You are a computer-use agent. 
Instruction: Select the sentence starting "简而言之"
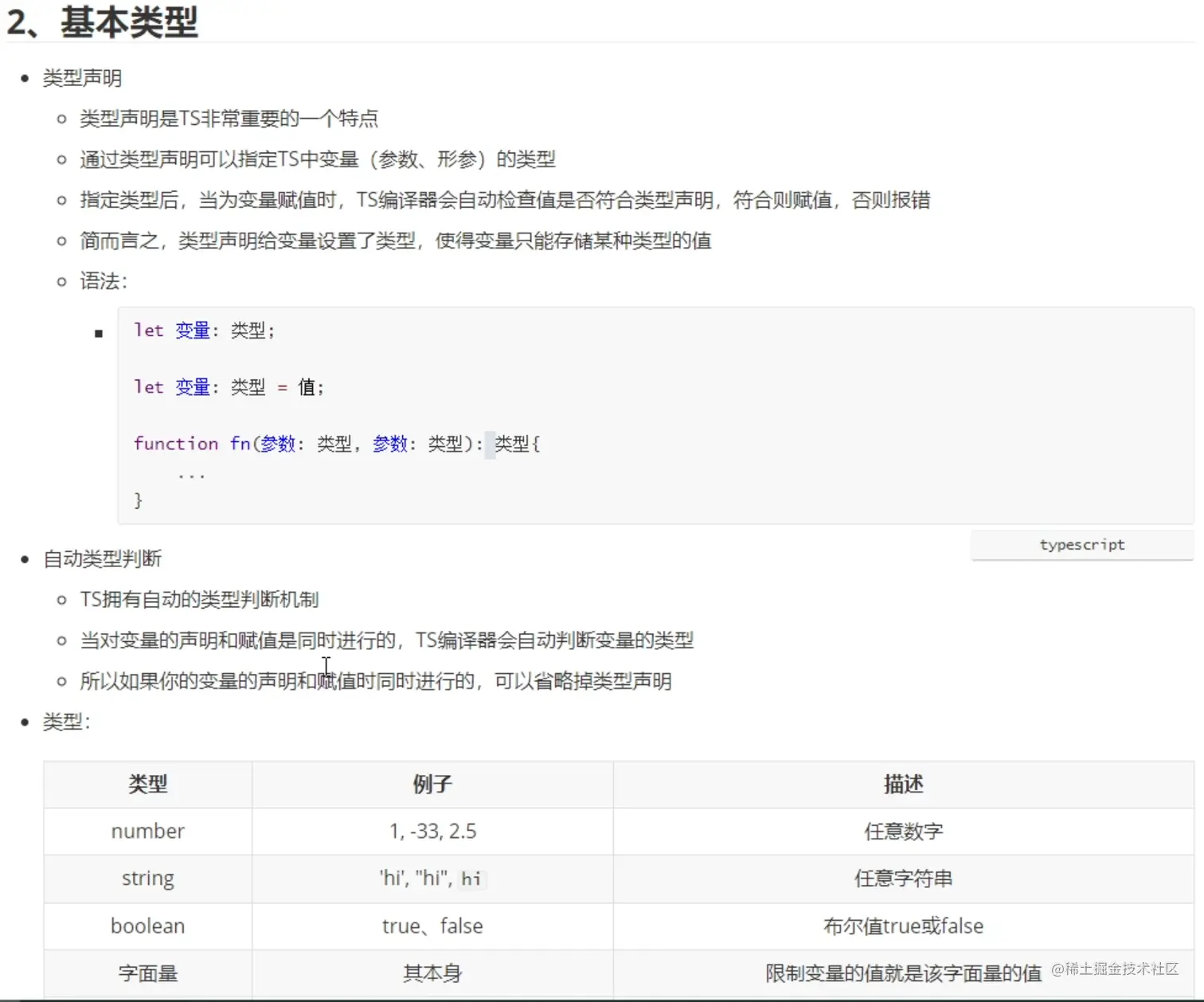pyautogui.click(x=395, y=241)
